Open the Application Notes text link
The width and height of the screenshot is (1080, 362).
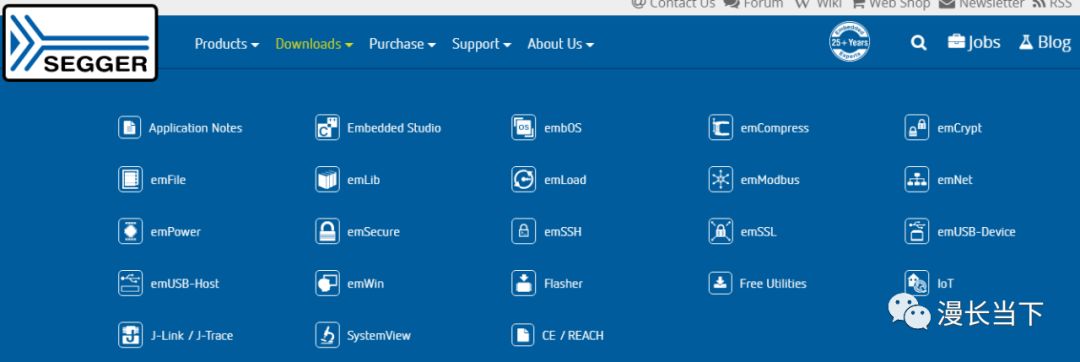tap(196, 128)
